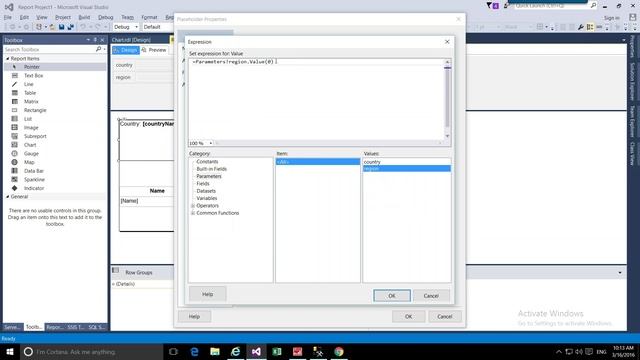640x360 pixels.
Task: Select Parameters in the Category list
Action: pos(209,176)
